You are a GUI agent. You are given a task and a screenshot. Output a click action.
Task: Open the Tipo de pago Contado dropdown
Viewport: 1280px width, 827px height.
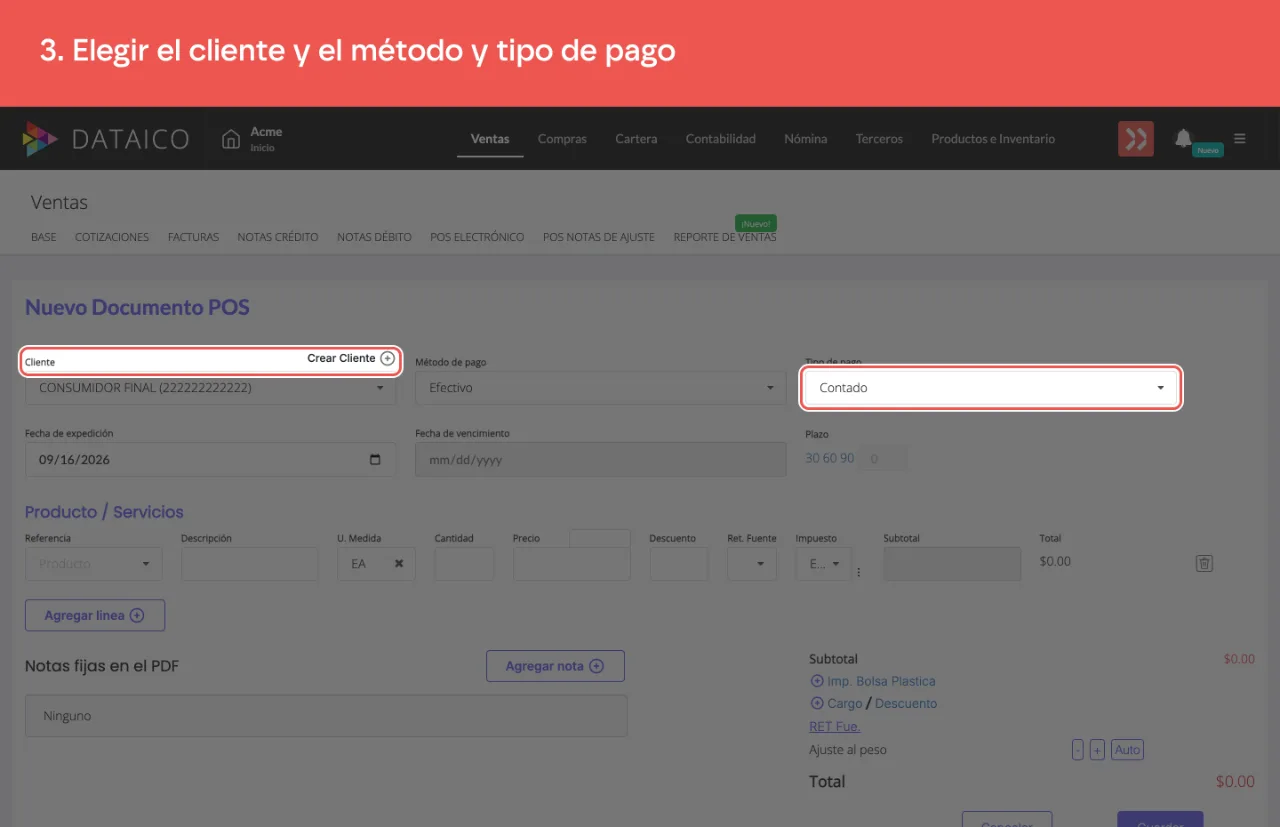[x=991, y=388]
